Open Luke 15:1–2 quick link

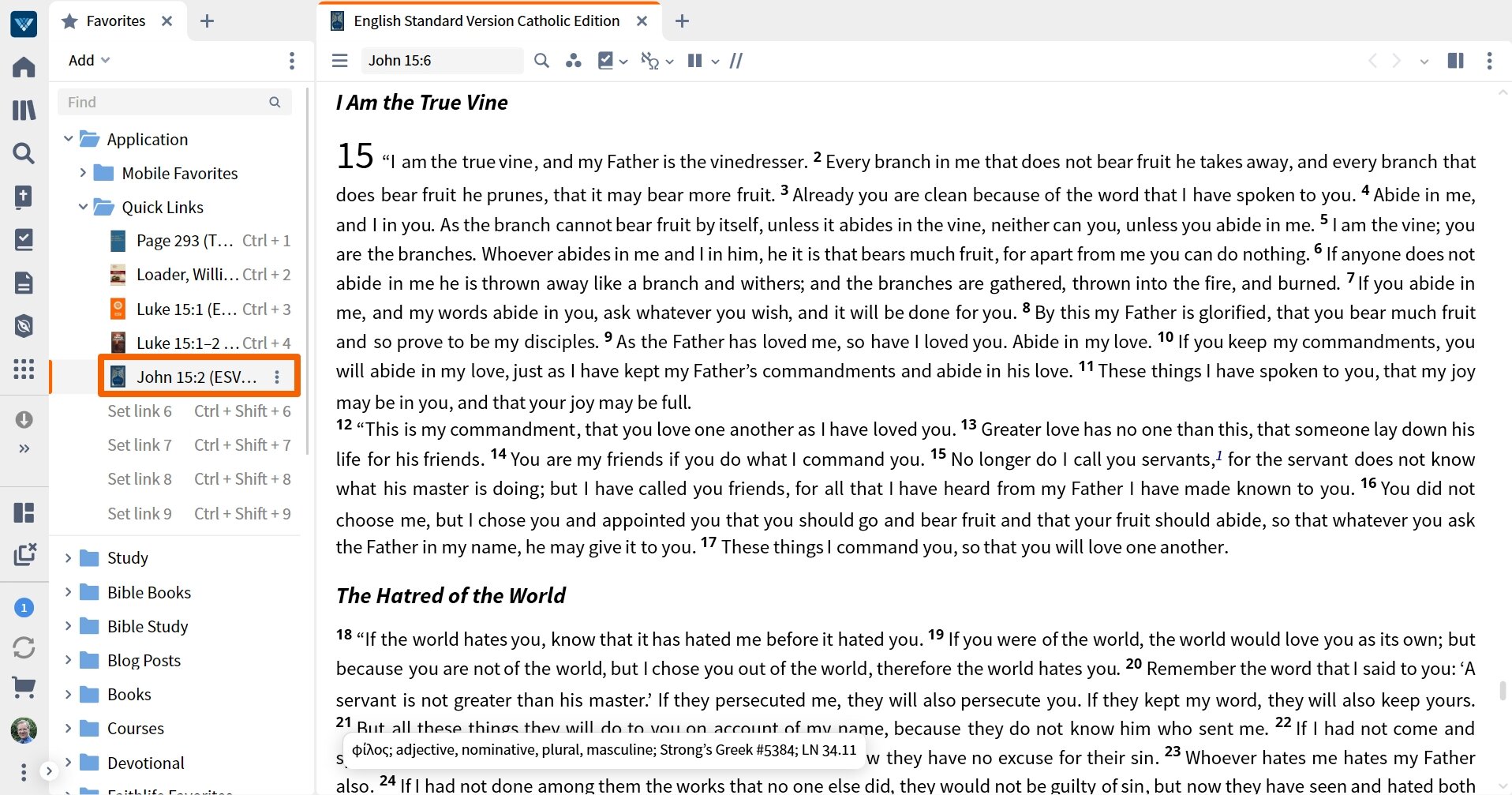tap(200, 343)
